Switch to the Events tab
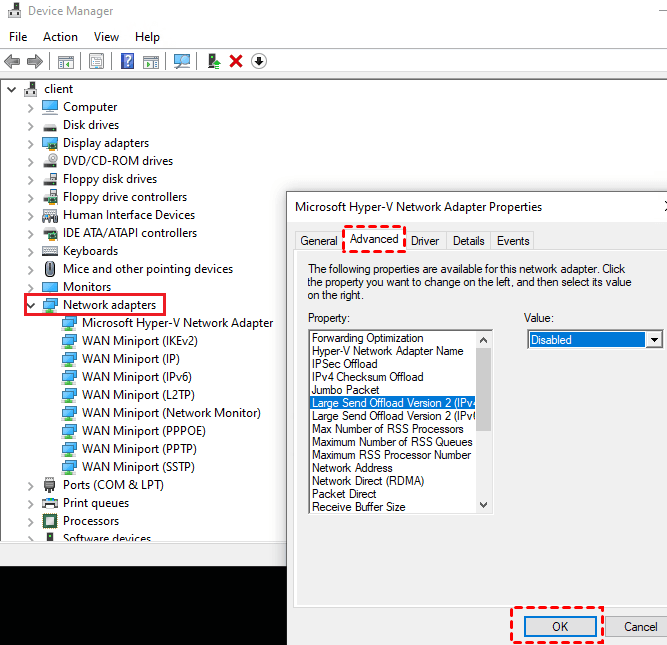 [513, 241]
